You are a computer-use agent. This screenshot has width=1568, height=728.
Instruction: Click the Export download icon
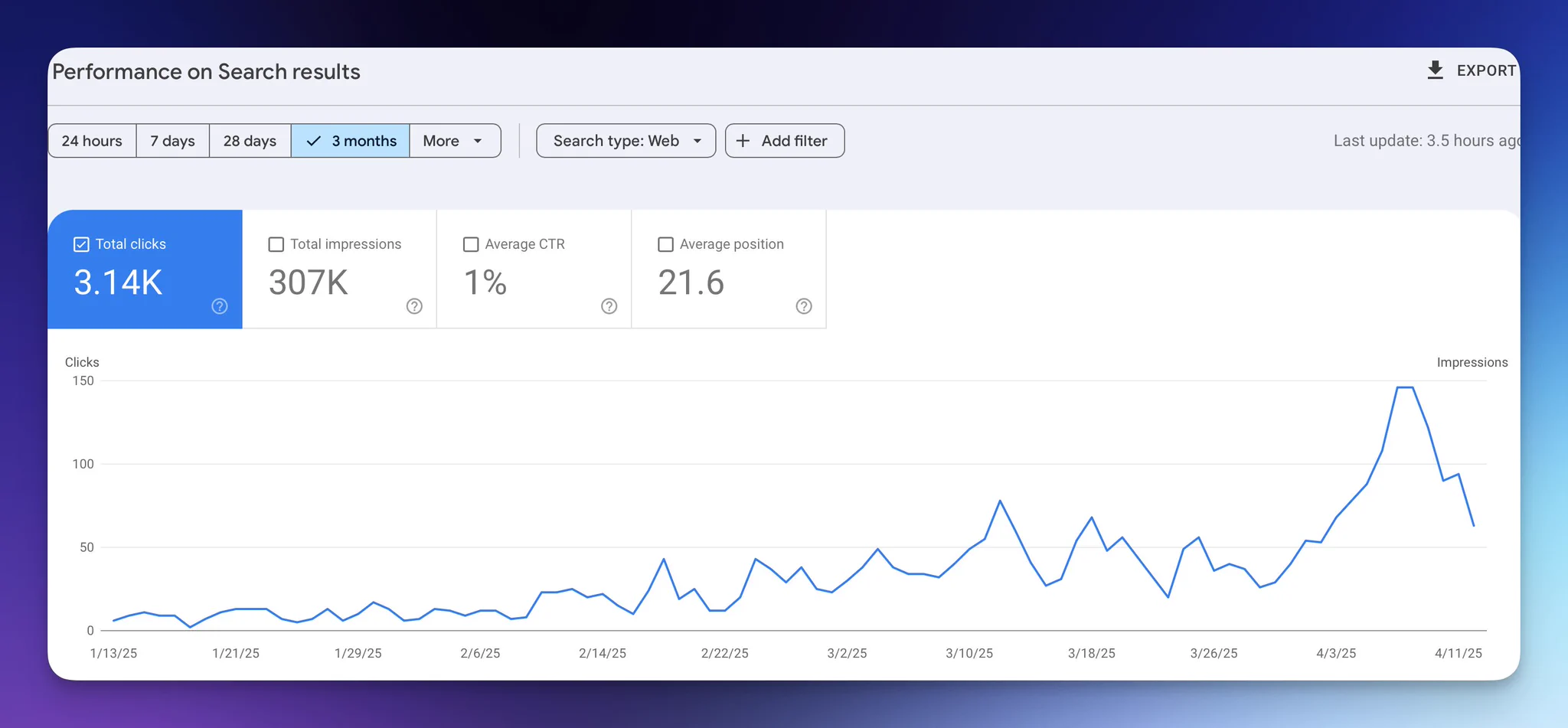(1436, 70)
